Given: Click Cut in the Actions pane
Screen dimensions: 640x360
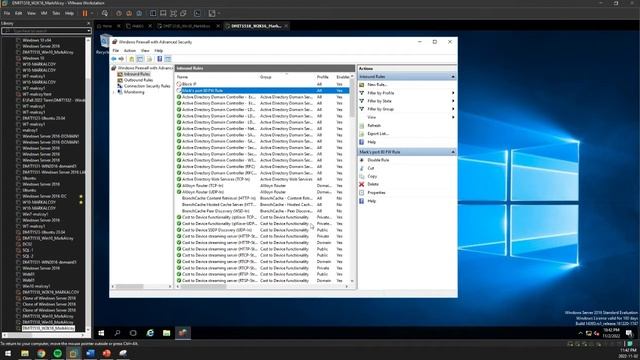Looking at the screenshot, I should tap(371, 168).
